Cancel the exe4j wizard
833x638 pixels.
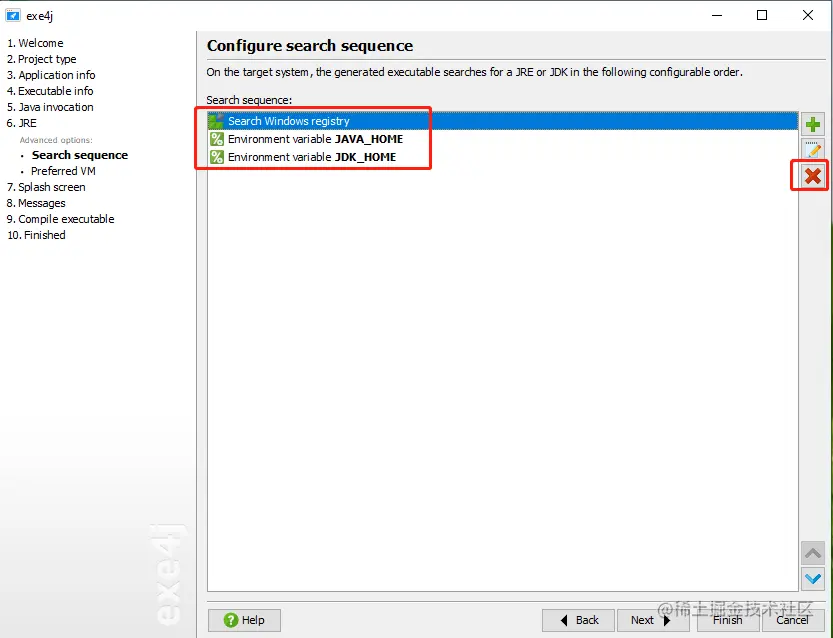pyautogui.click(x=793, y=620)
